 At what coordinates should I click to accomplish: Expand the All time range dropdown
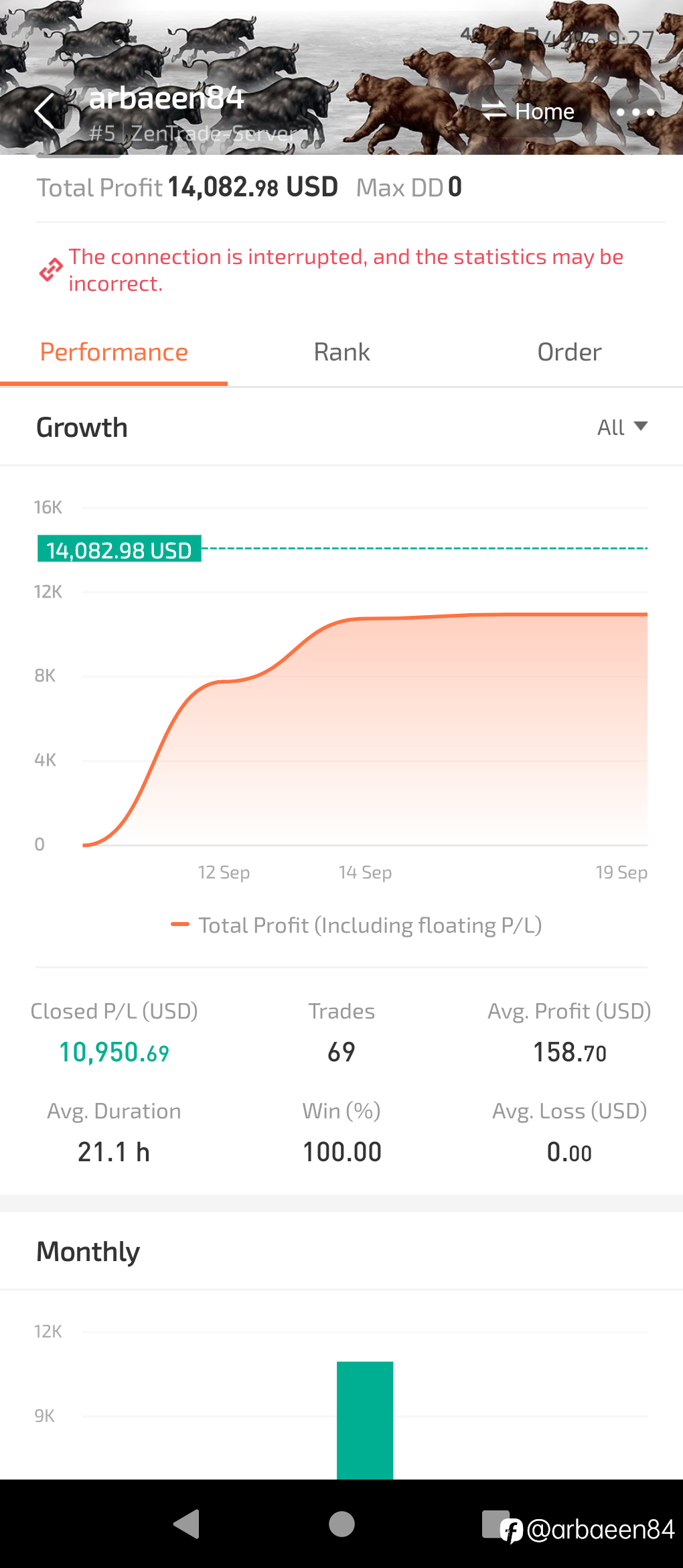point(621,427)
